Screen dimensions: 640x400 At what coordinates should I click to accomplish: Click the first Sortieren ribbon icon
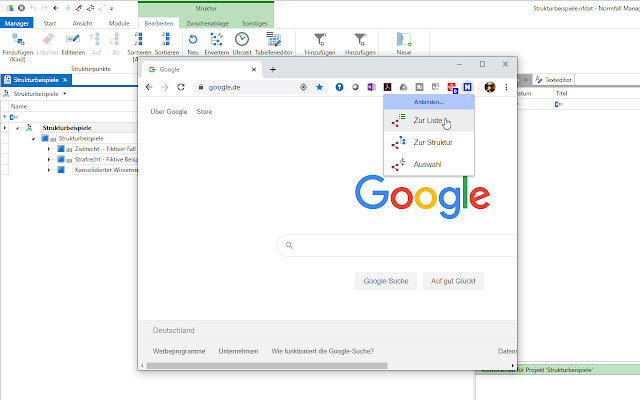tap(139, 39)
